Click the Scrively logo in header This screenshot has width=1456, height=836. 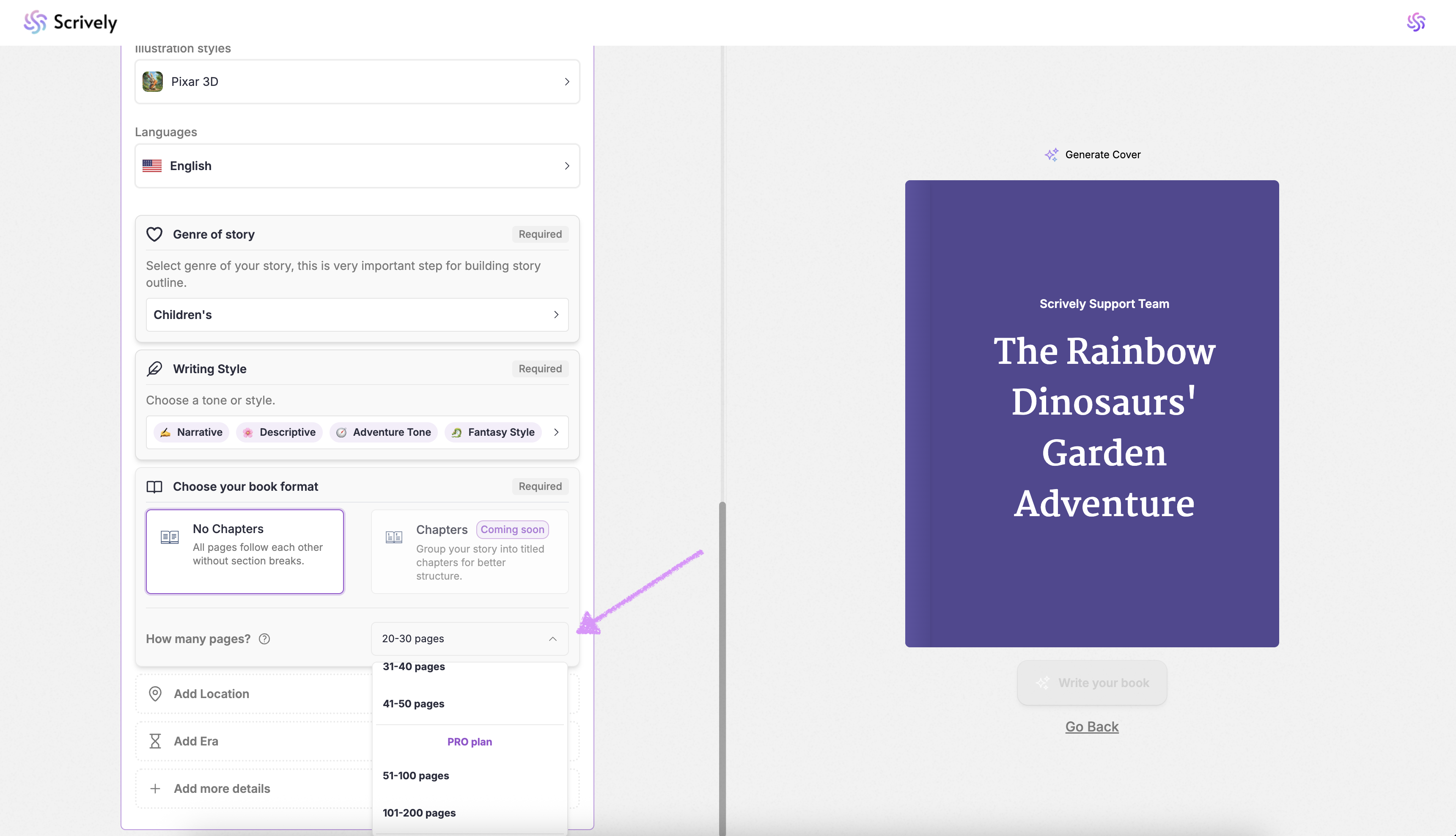pos(70,22)
